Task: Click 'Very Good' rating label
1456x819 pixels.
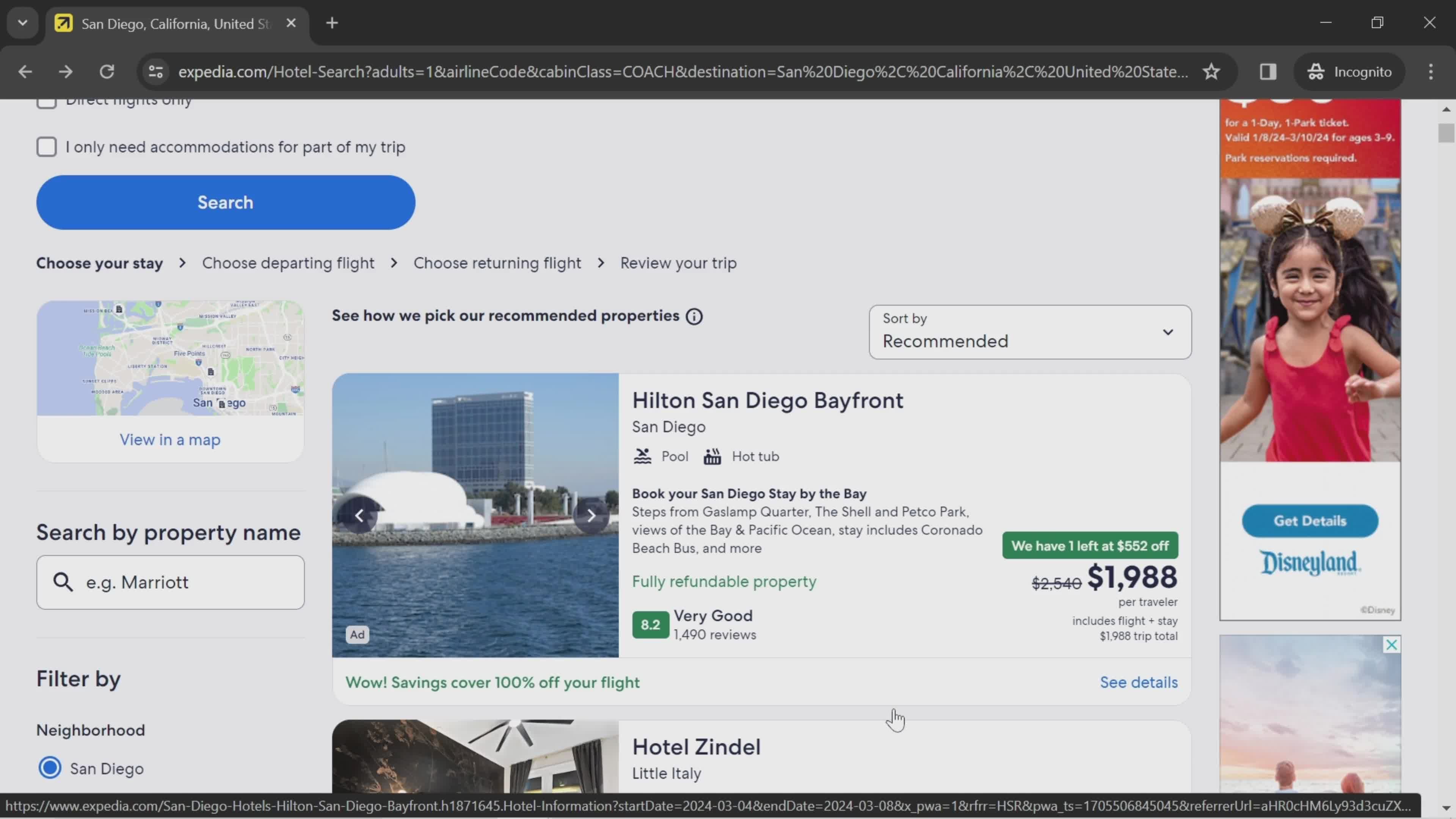Action: point(713,615)
